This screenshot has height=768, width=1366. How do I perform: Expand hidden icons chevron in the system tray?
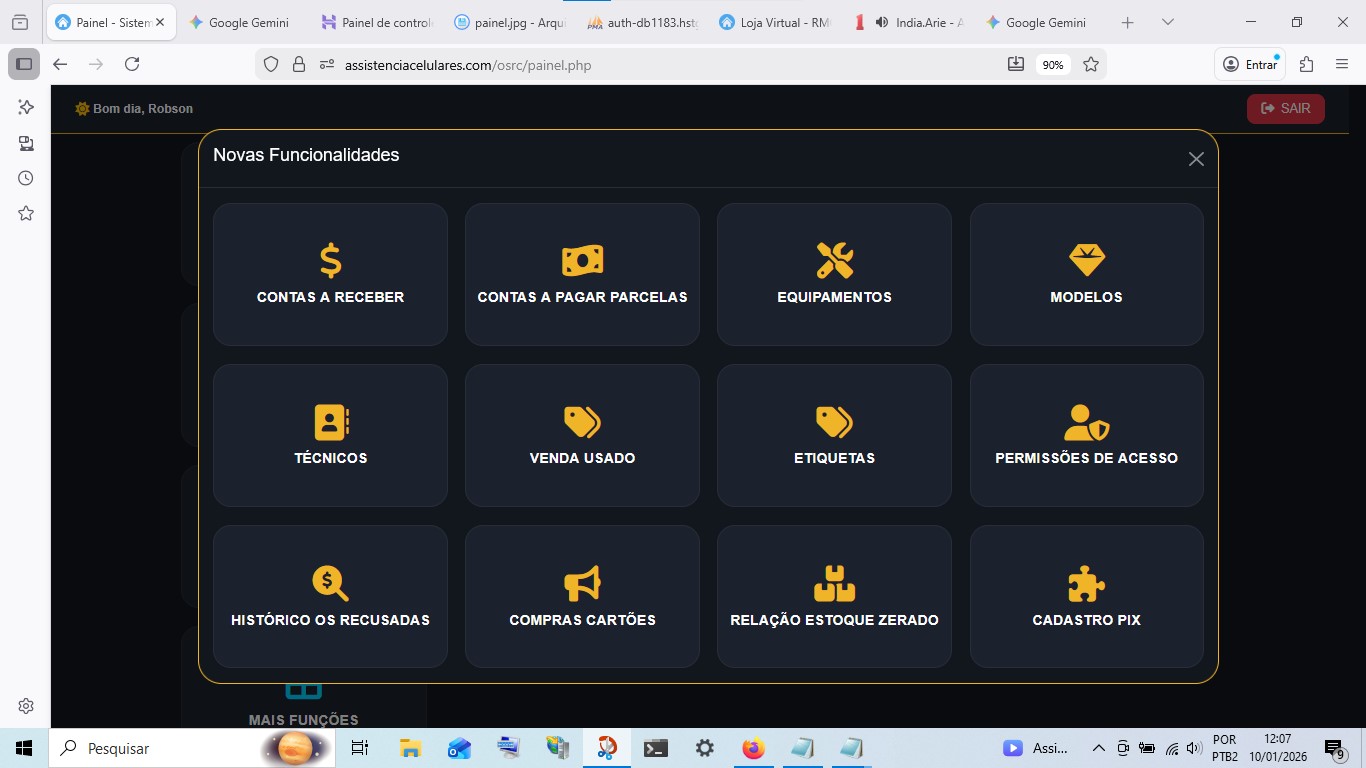[1098, 747]
